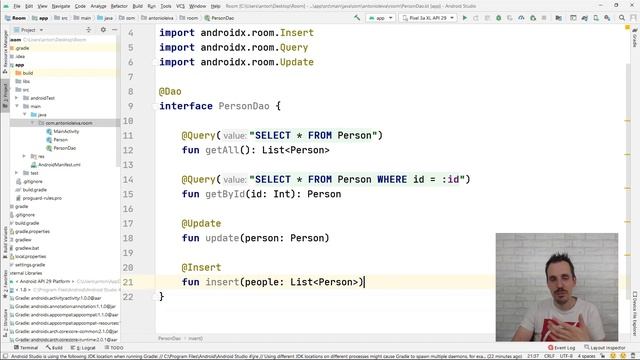Collapse the com.antonioleiva.room package arrow
The width and height of the screenshot is (640, 360).
(x=32, y=123)
